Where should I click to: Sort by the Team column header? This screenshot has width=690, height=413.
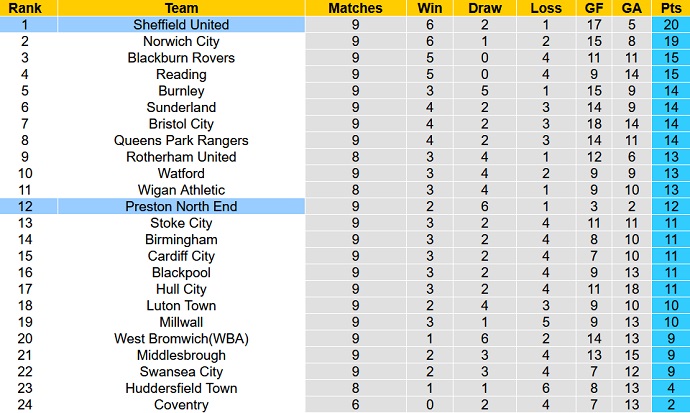[181, 8]
